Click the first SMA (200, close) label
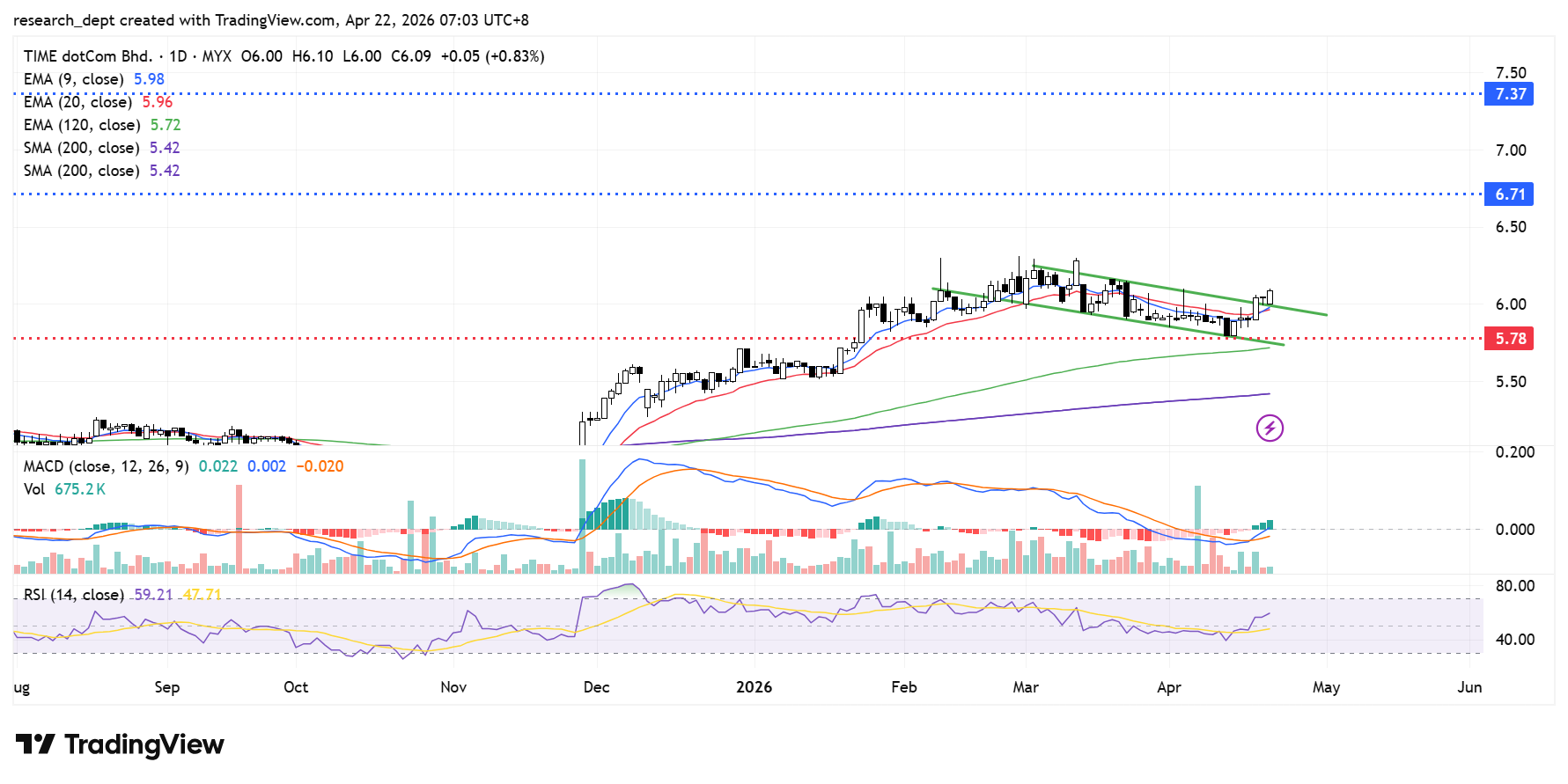Screen dimensions: 1568x784 (x=81, y=148)
